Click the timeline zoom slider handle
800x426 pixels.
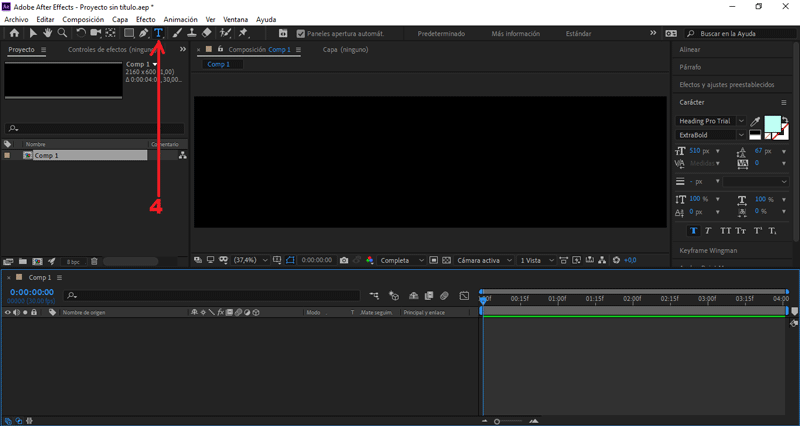click(x=497, y=421)
